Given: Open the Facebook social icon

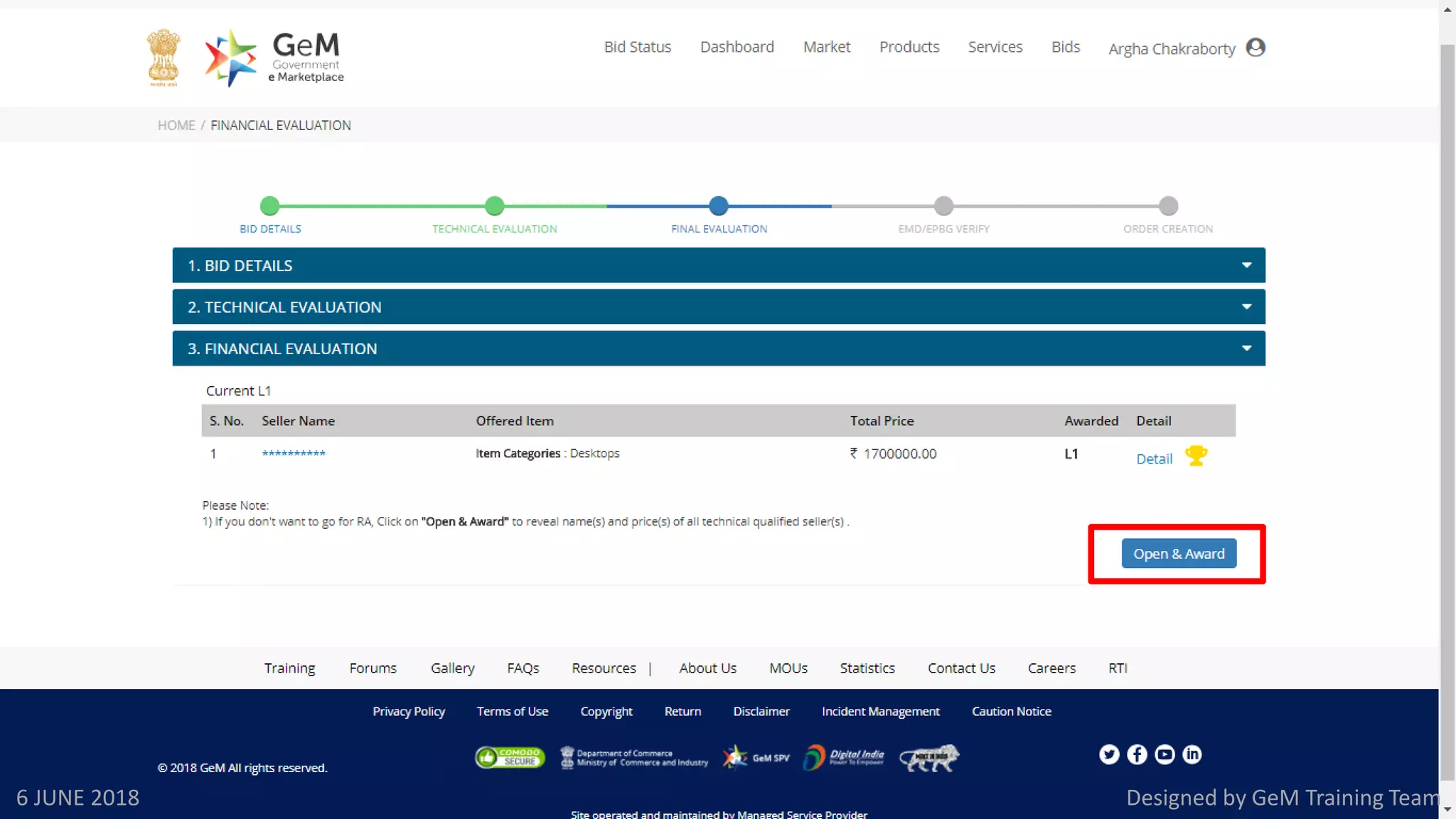Looking at the screenshot, I should pyautogui.click(x=1137, y=754).
